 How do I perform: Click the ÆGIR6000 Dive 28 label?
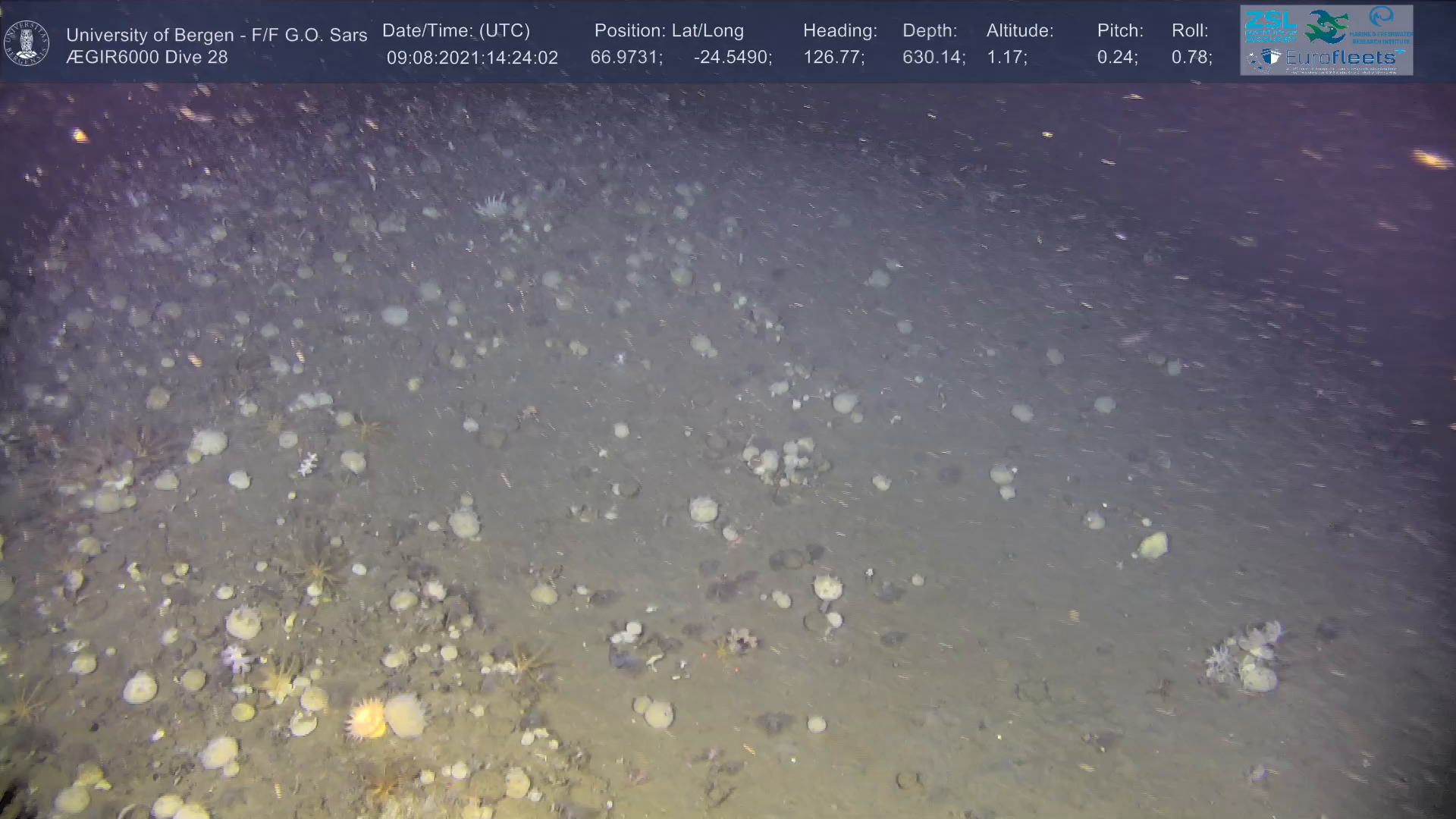tap(146, 58)
